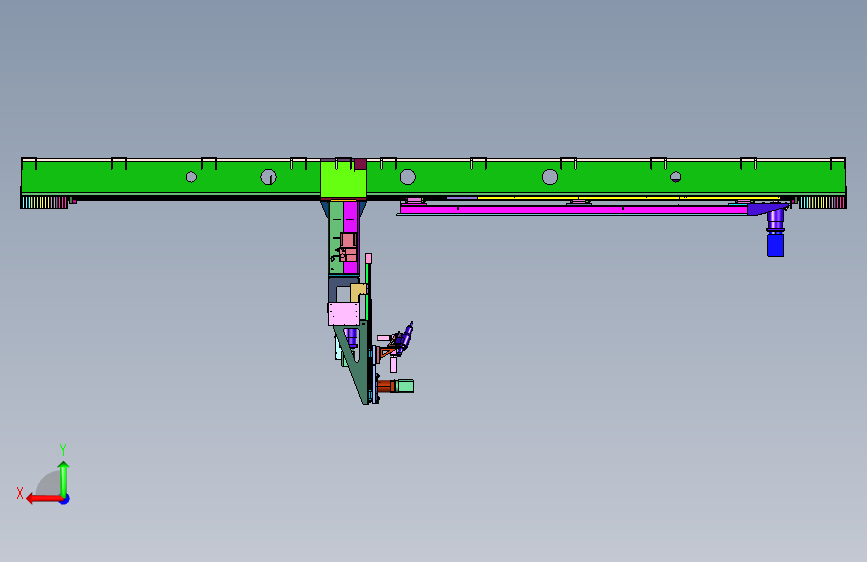Viewport: 867px width, 562px height.
Task: Click the red X axis arrow of triad
Action: tap(44, 499)
